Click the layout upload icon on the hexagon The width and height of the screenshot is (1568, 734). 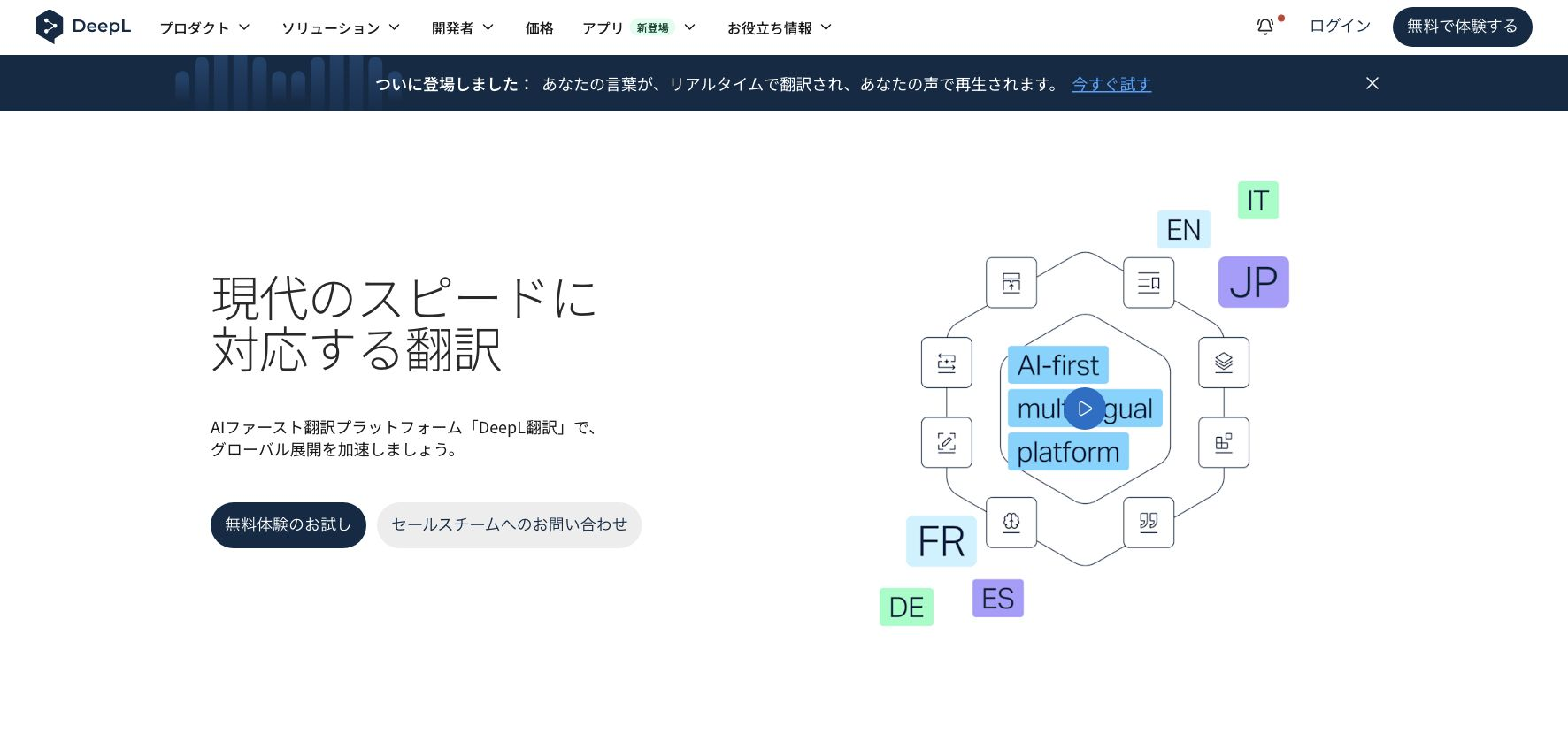(1011, 283)
